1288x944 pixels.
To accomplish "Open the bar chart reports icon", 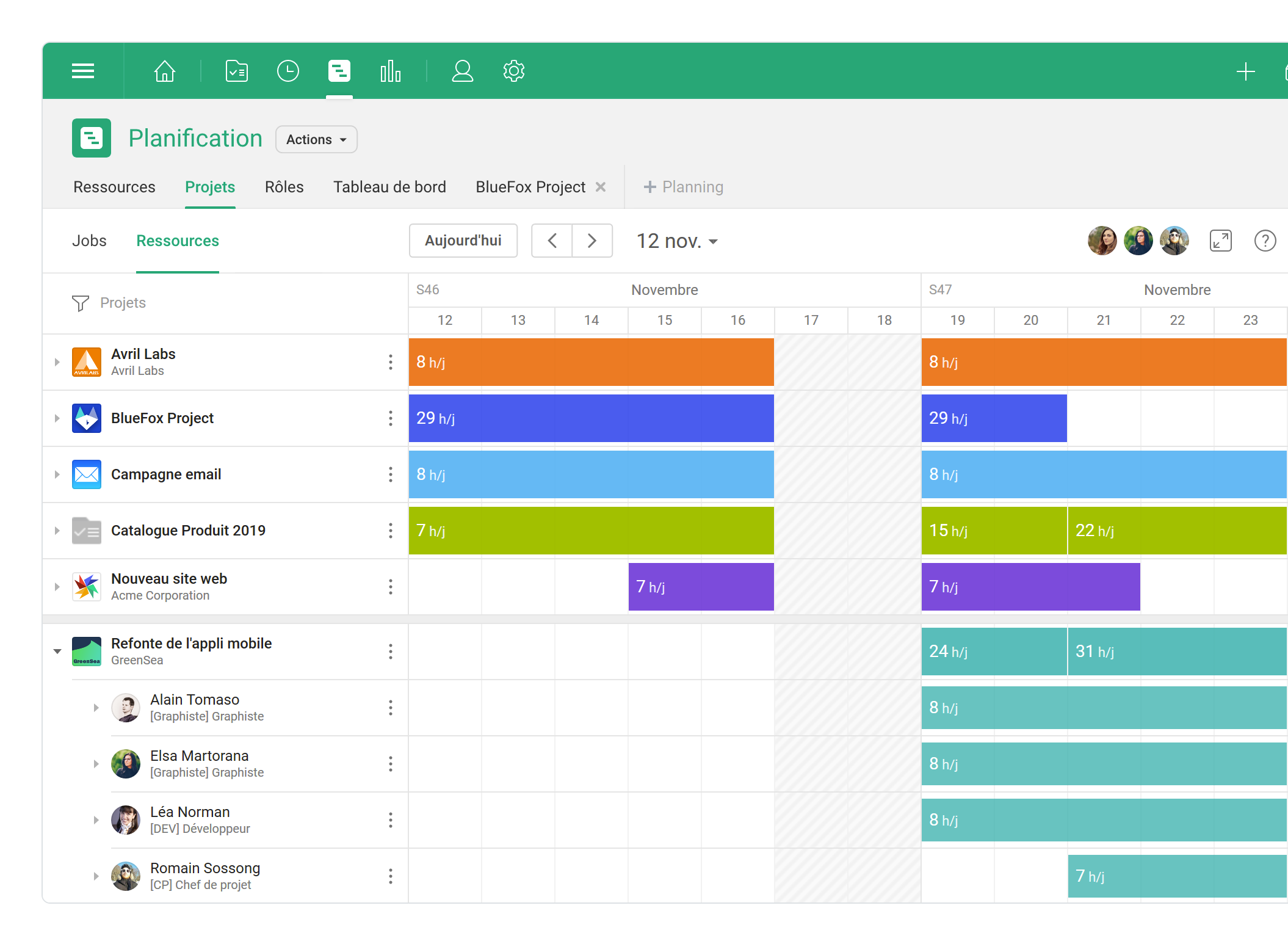I will (x=391, y=71).
